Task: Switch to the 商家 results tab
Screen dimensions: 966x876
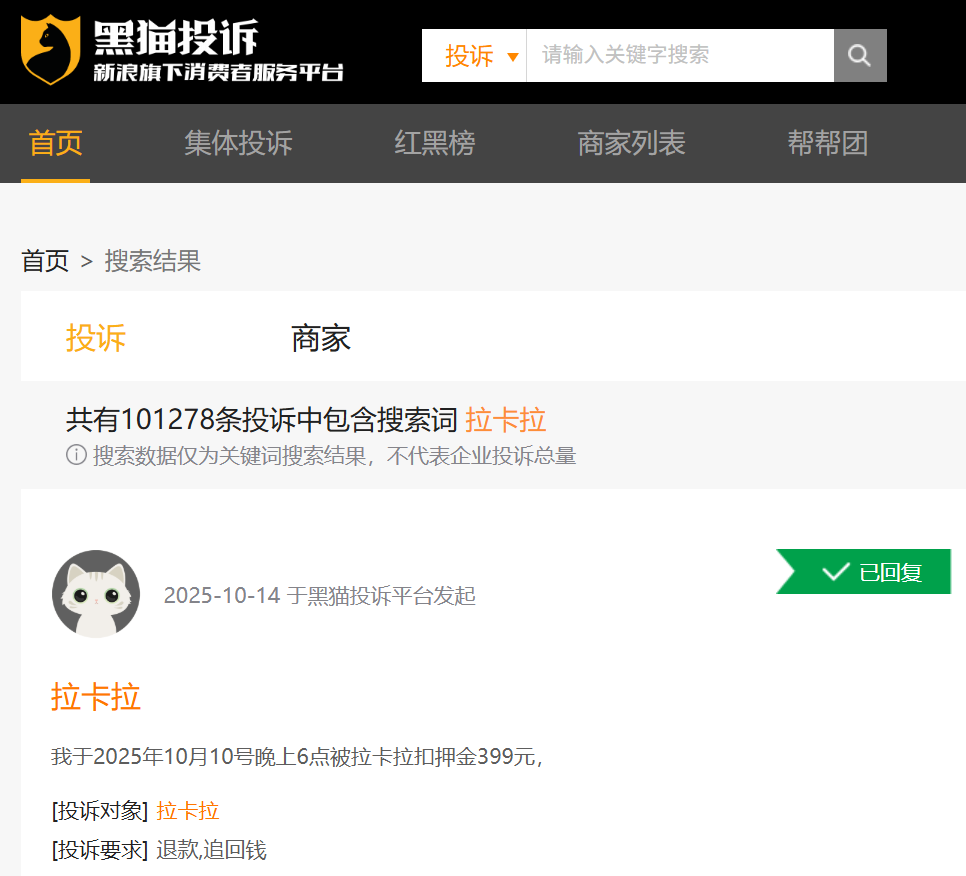Action: pos(321,338)
